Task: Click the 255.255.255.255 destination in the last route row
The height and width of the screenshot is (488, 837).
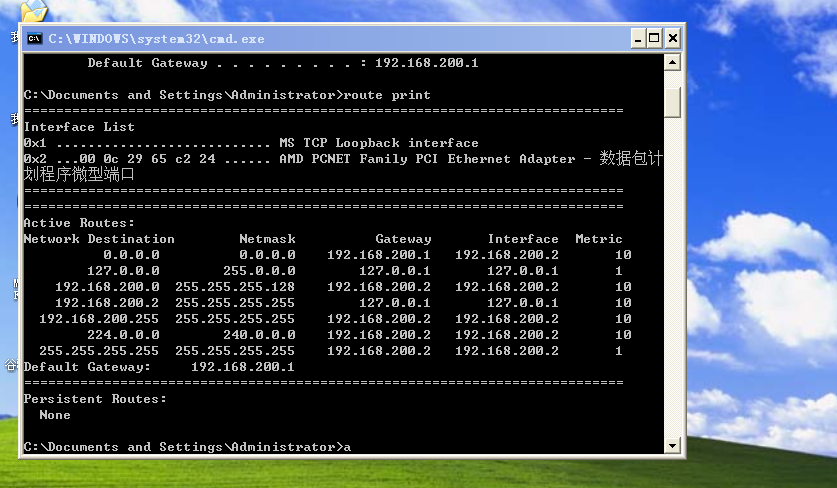Action: [x=99, y=351]
